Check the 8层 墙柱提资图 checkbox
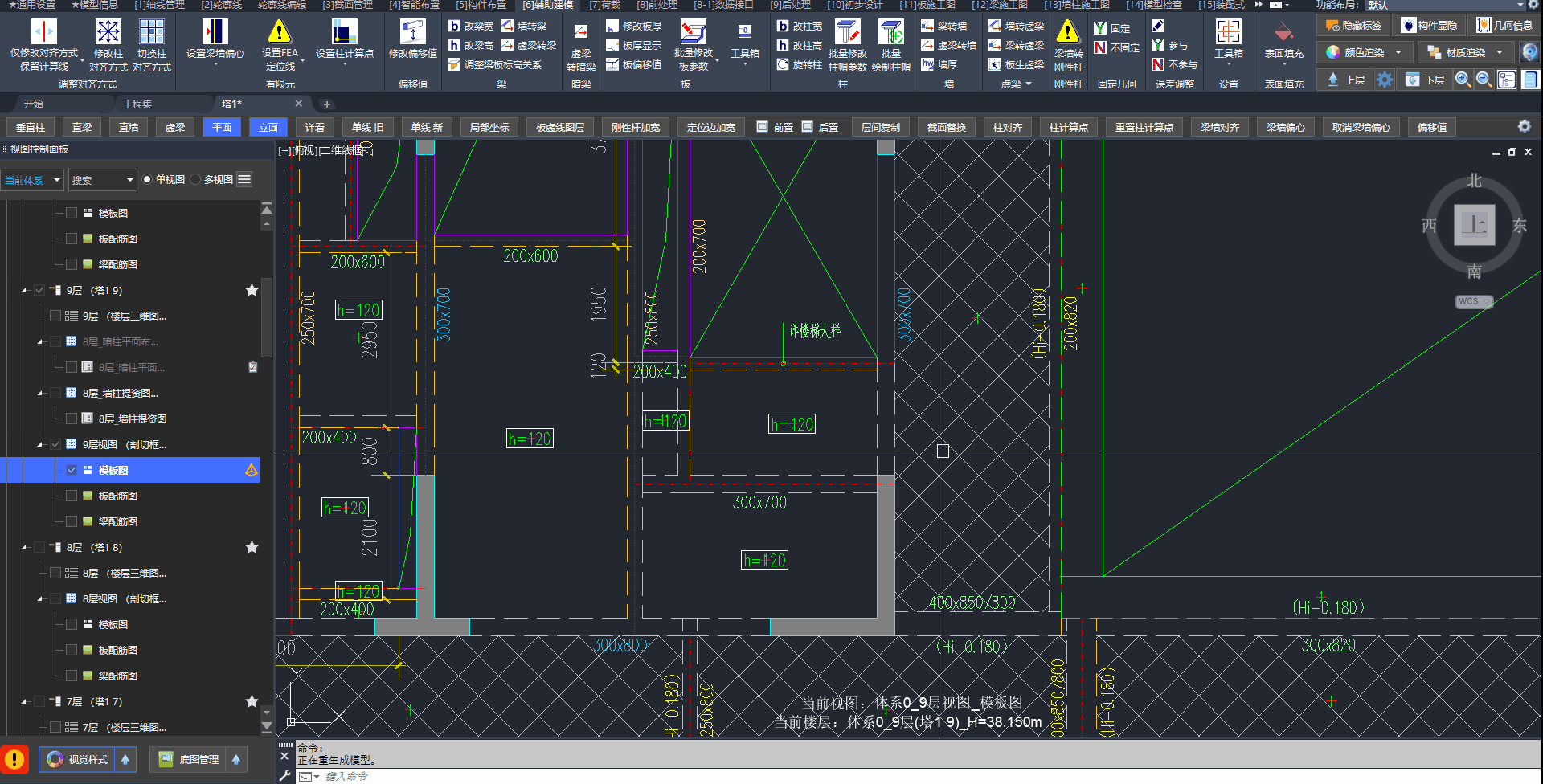1543x784 pixels. pos(72,419)
